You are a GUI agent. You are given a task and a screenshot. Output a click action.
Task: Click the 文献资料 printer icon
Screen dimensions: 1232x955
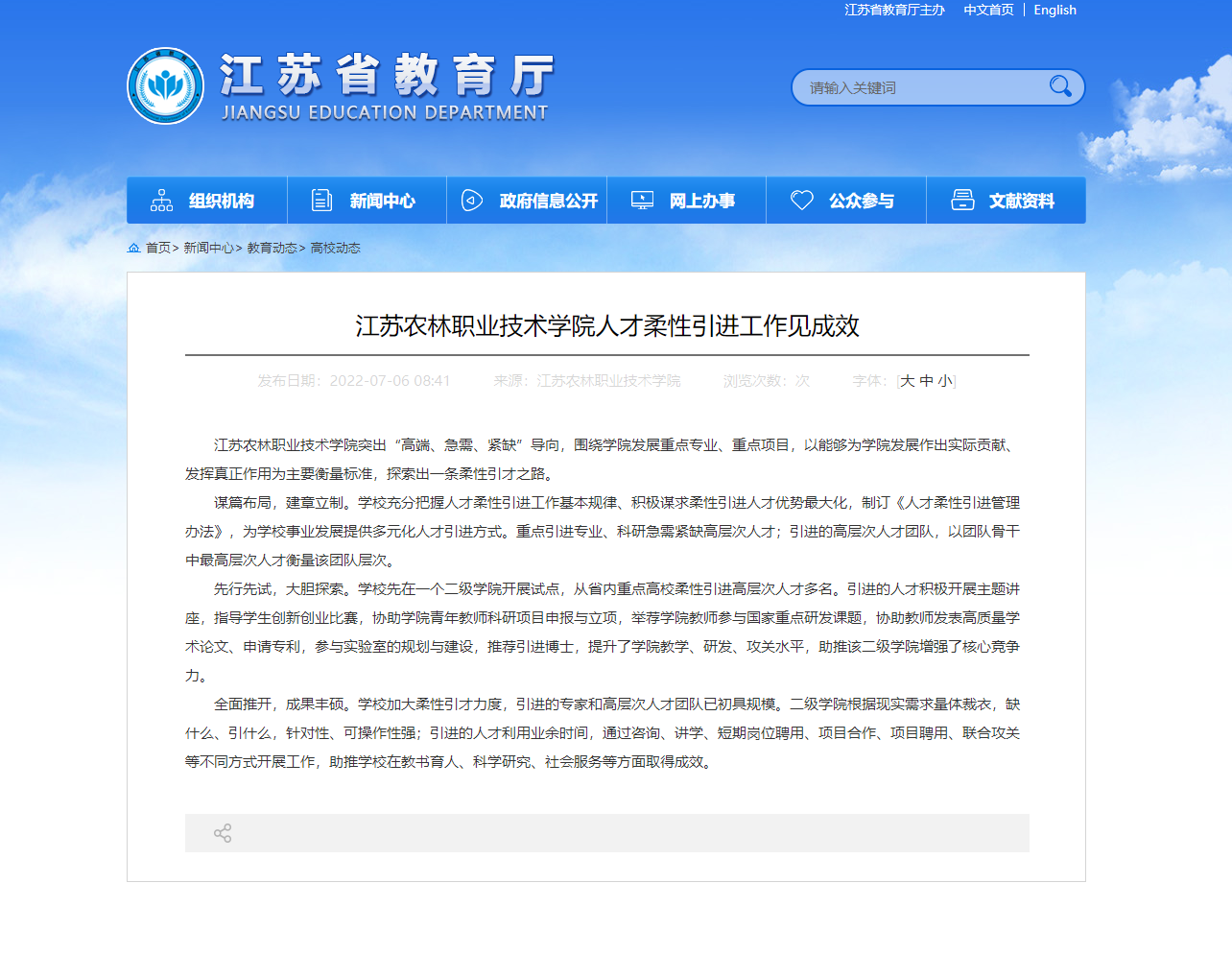click(x=961, y=201)
